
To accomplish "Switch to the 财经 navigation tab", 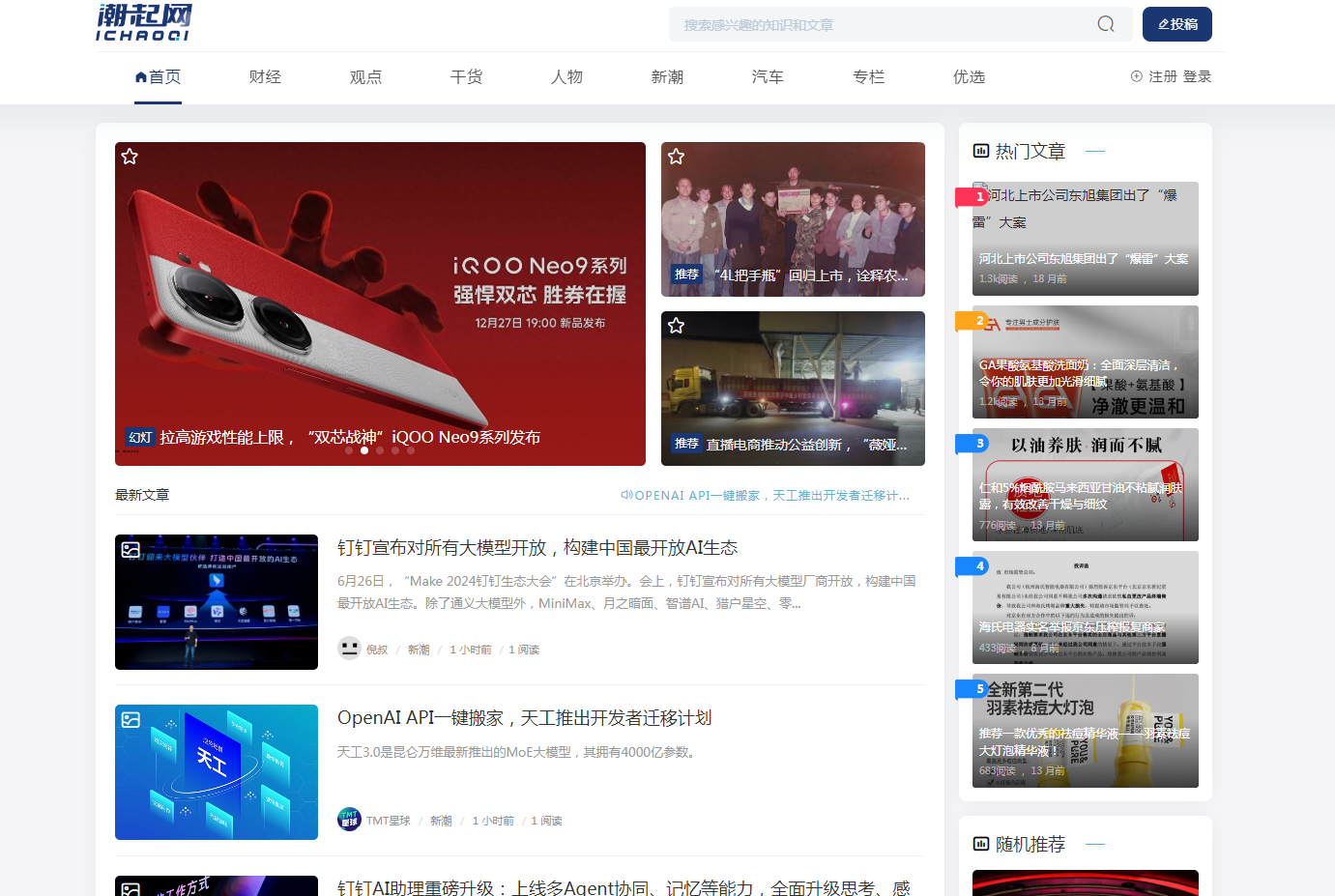I will click(265, 77).
